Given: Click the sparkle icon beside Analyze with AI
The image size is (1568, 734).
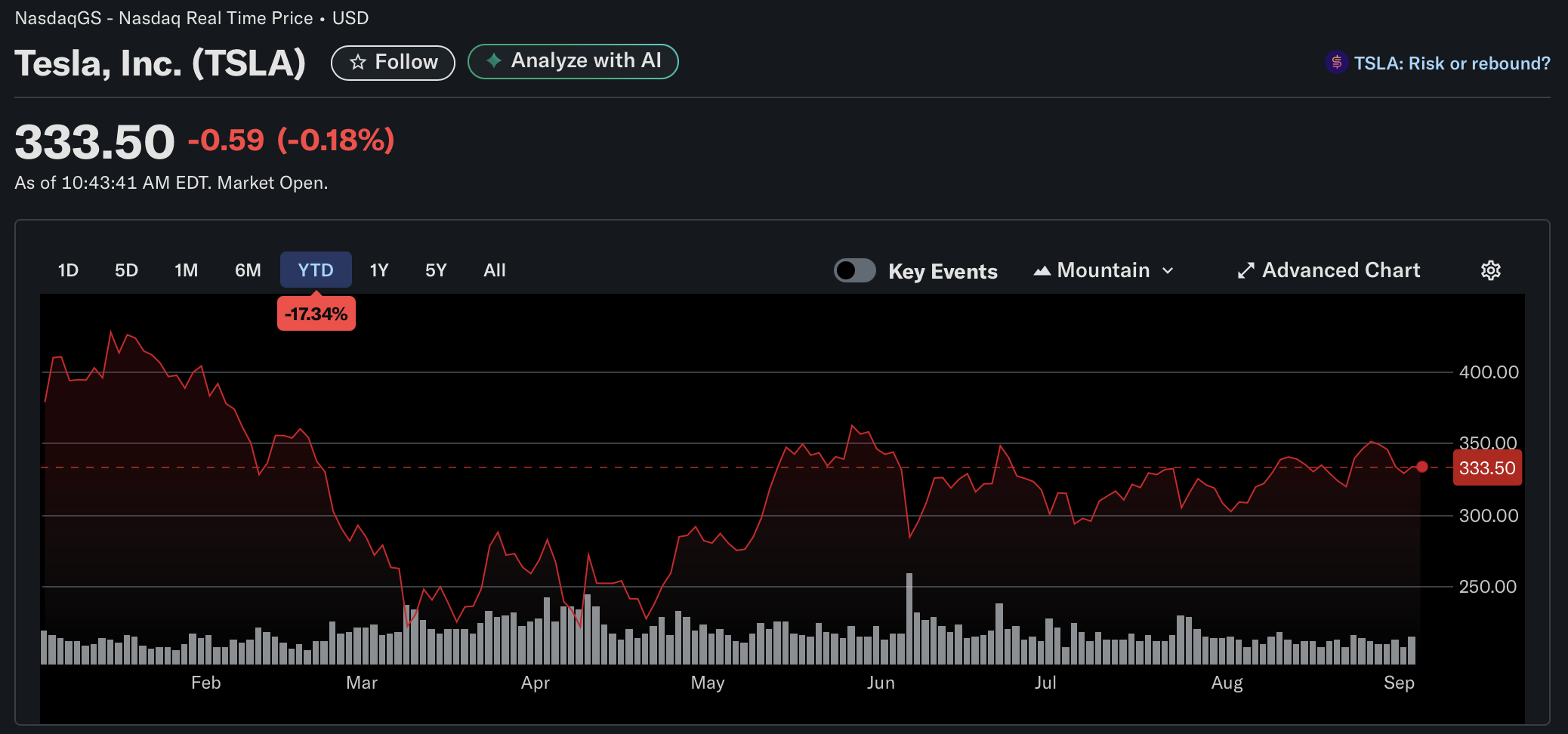Looking at the screenshot, I should click(493, 61).
